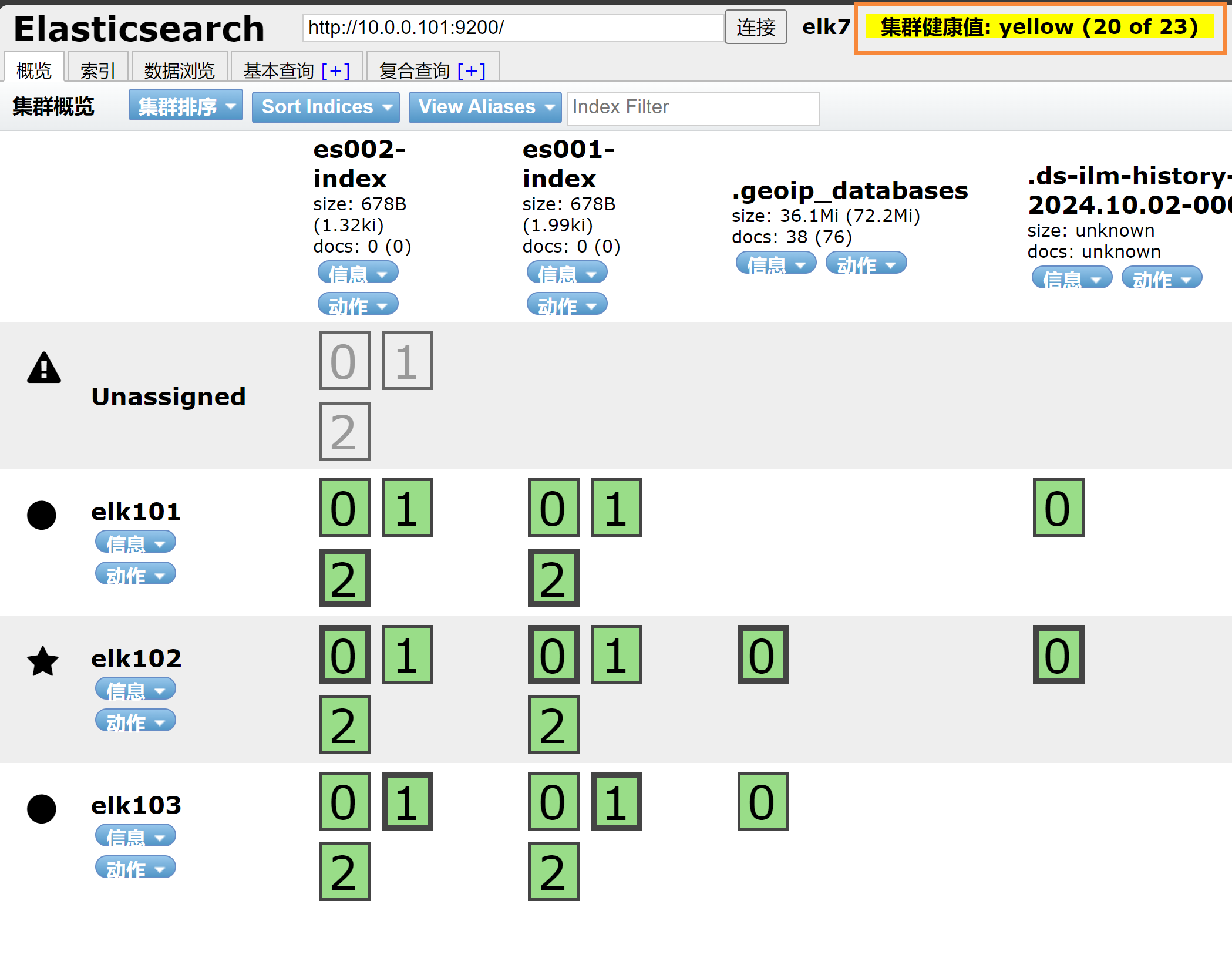This screenshot has height=968, width=1232.
Task: Click es001-index shard 0 on elk102
Action: [553, 654]
